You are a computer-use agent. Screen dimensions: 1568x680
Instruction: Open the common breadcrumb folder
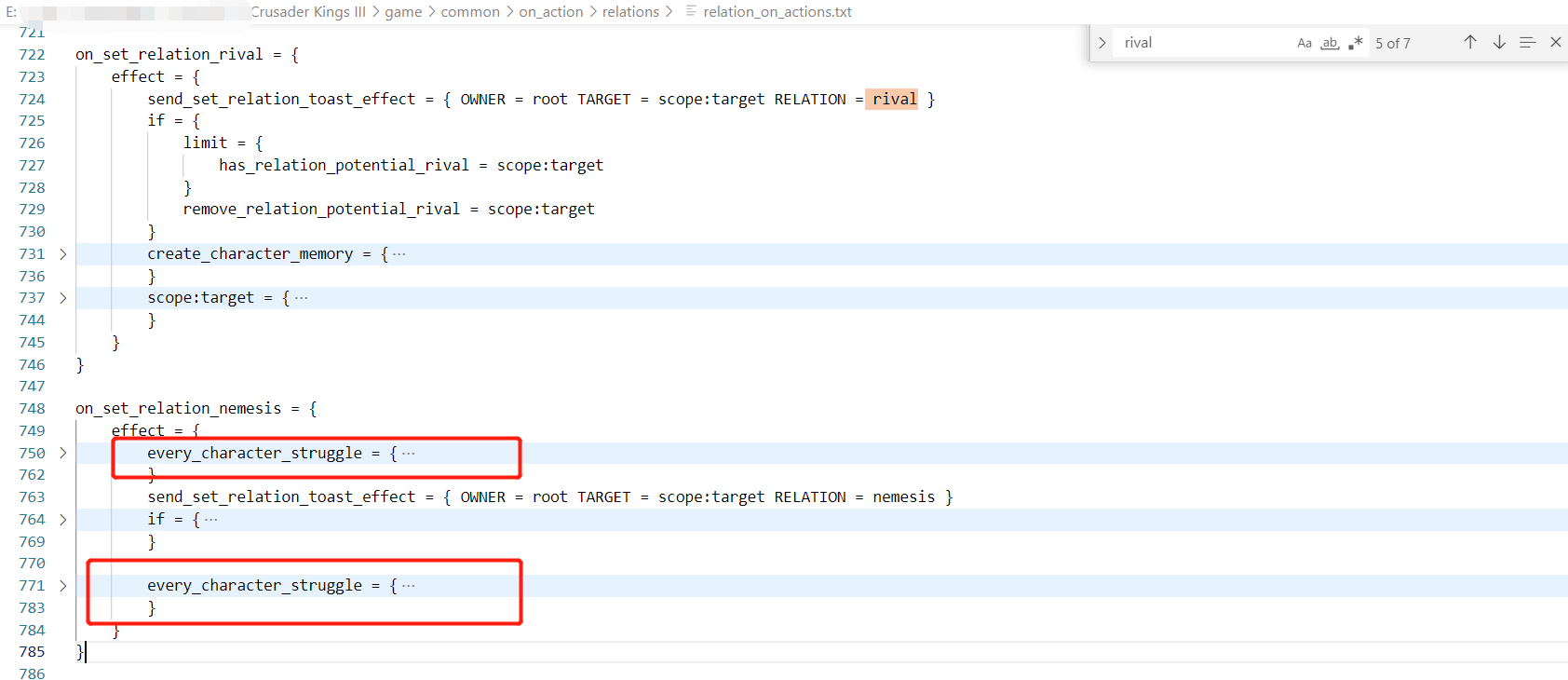(470, 12)
